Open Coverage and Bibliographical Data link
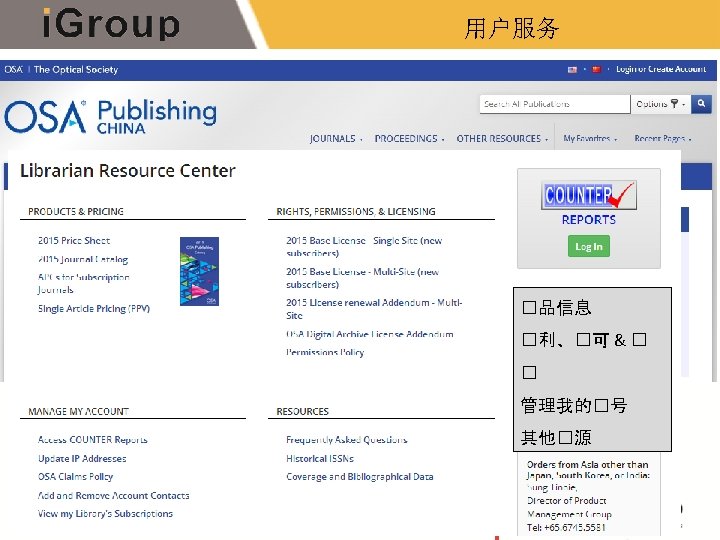 coord(360,477)
